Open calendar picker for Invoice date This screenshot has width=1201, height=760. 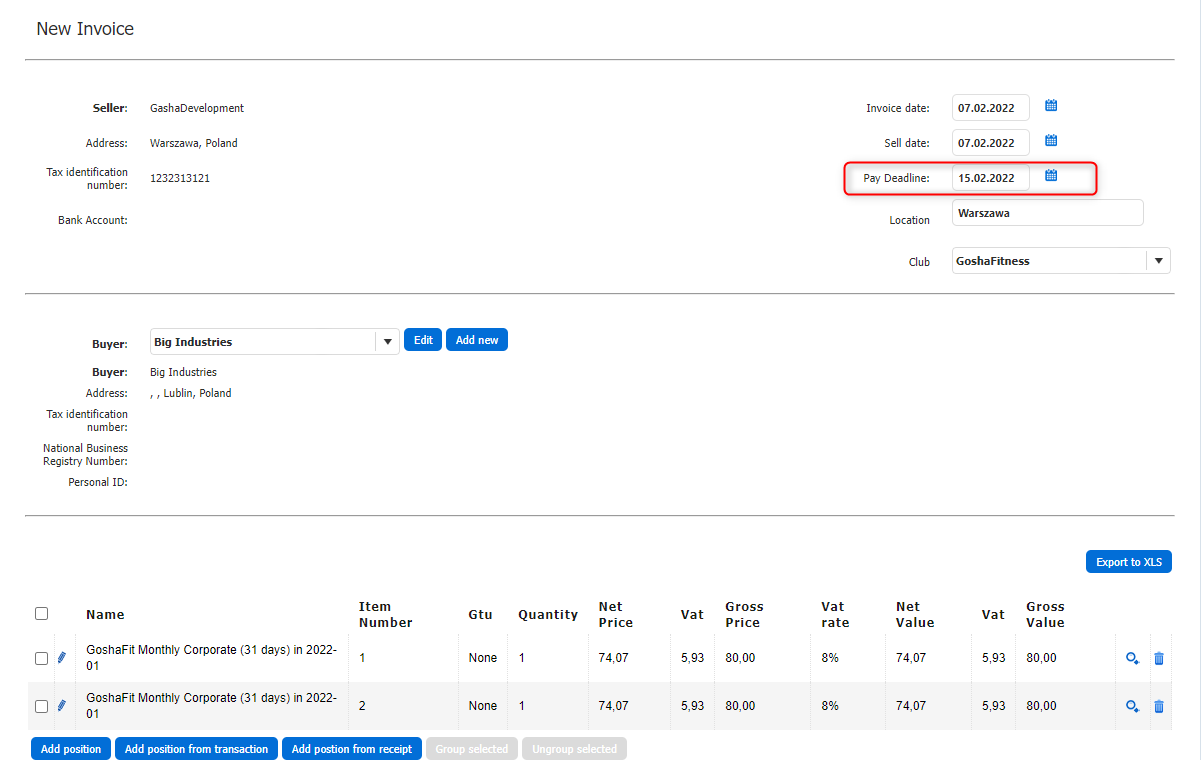[1051, 106]
